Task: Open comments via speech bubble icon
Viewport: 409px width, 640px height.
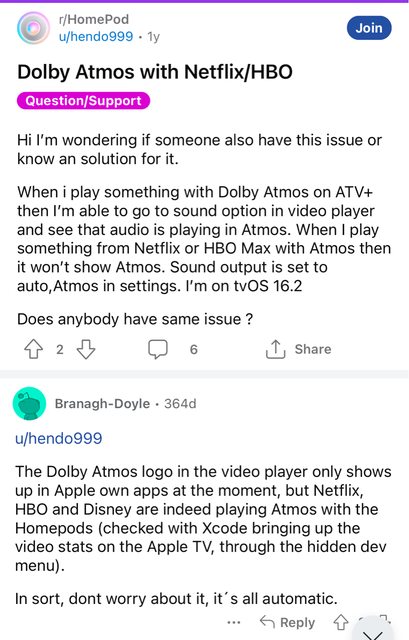Action: (158, 349)
